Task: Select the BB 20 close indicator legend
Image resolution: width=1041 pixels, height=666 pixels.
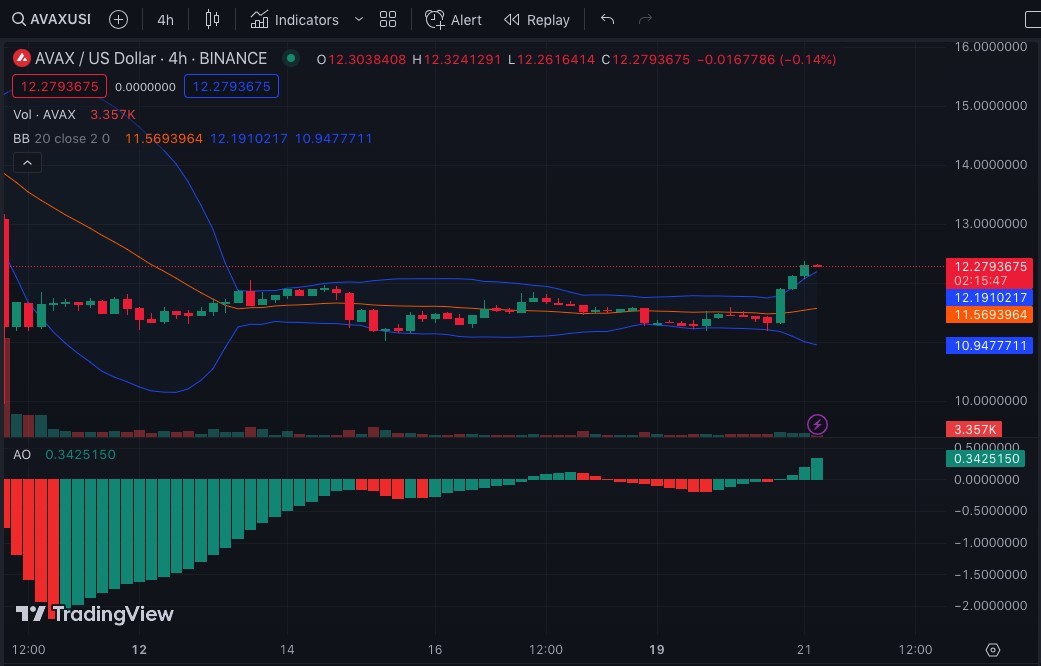Action: click(x=61, y=138)
